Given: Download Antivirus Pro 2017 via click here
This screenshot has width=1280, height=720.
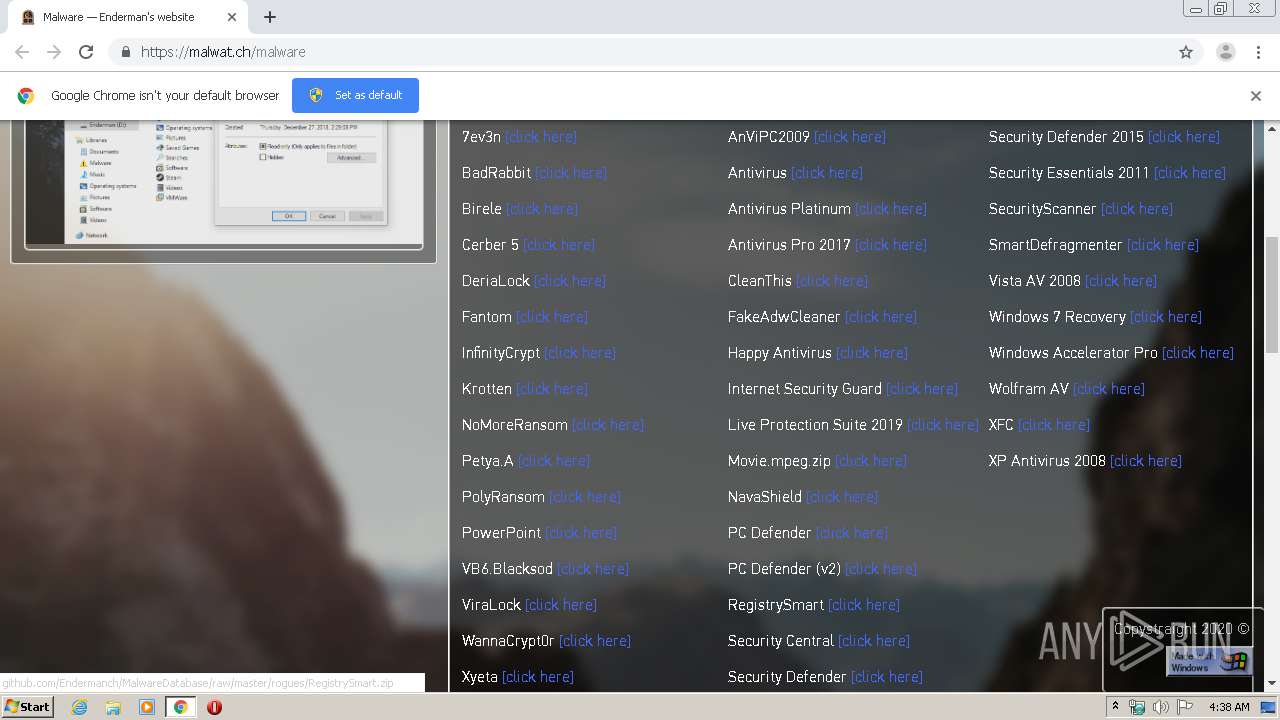Looking at the screenshot, I should tap(891, 245).
